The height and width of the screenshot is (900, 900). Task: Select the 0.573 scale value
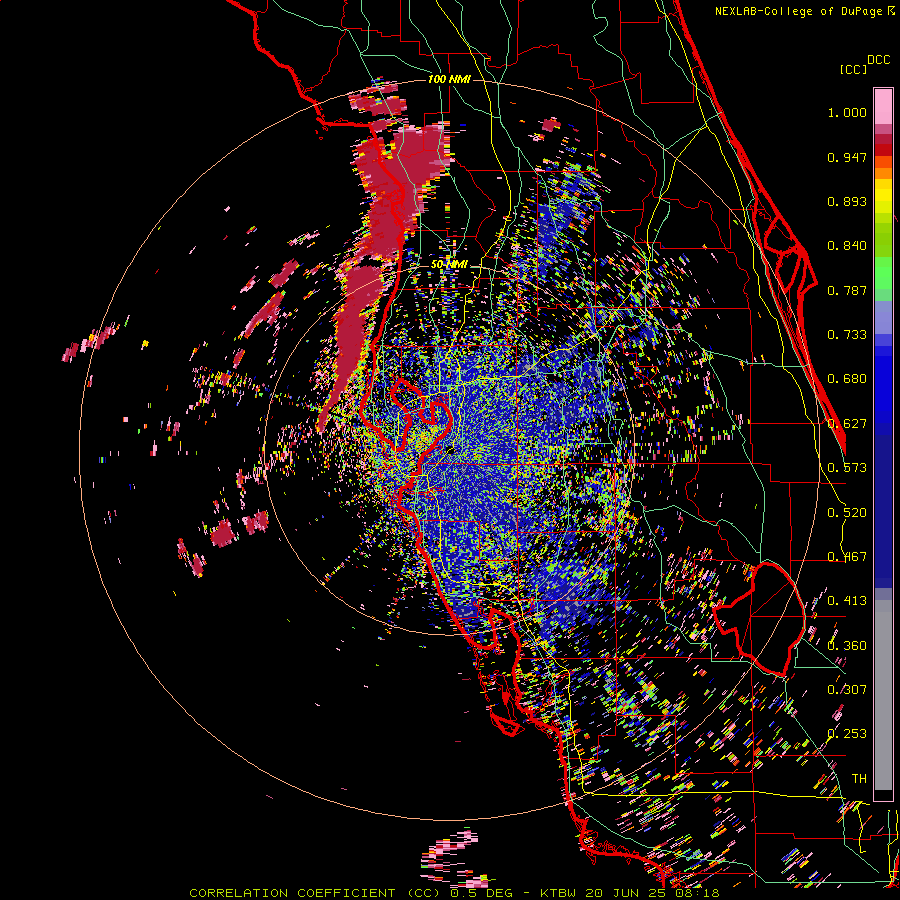point(847,468)
